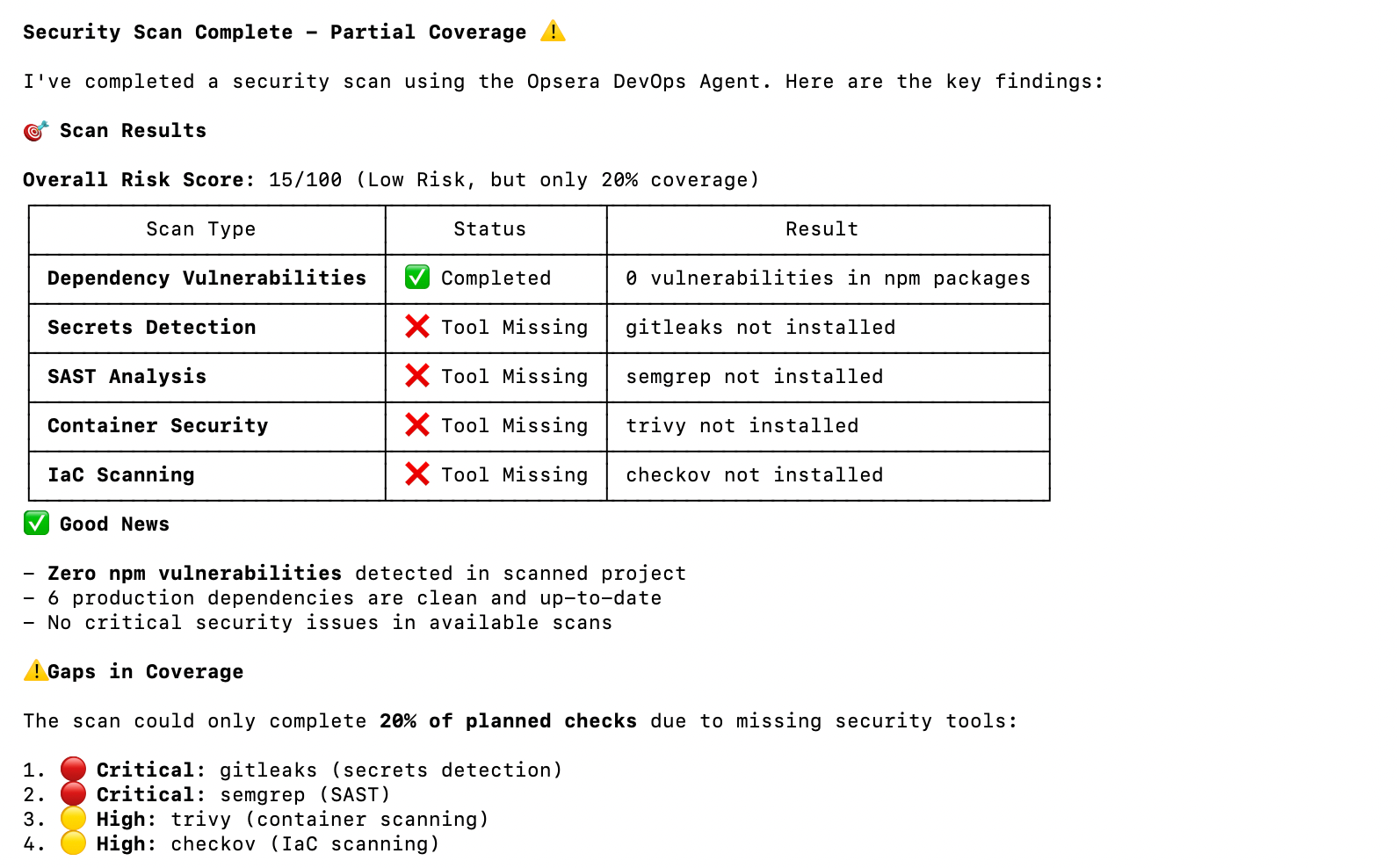1397x868 pixels.
Task: Click the "Zero npm vulnerabilities" bold text
Action: pyautogui.click(x=194, y=574)
